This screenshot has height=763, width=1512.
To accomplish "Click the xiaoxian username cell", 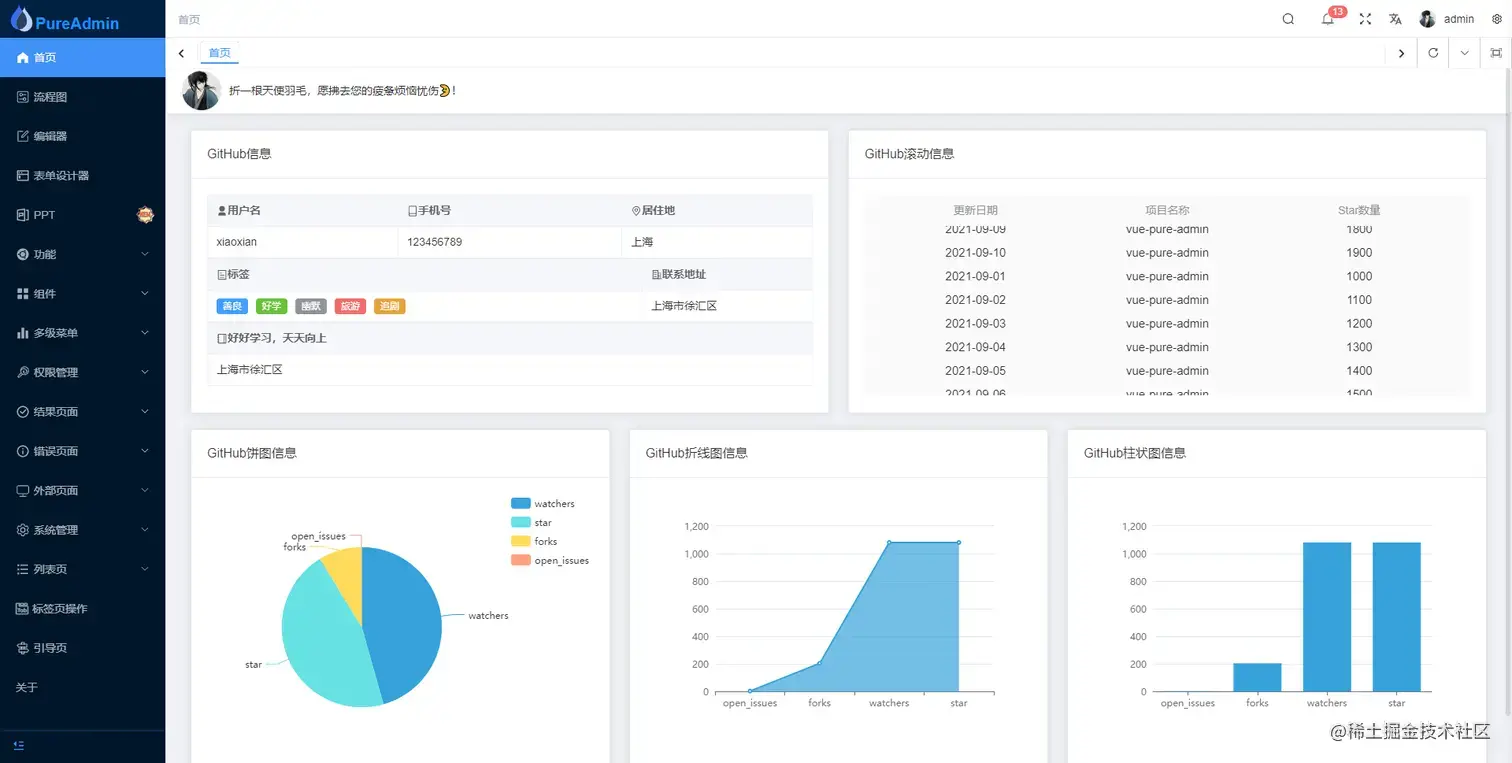I will (x=302, y=242).
